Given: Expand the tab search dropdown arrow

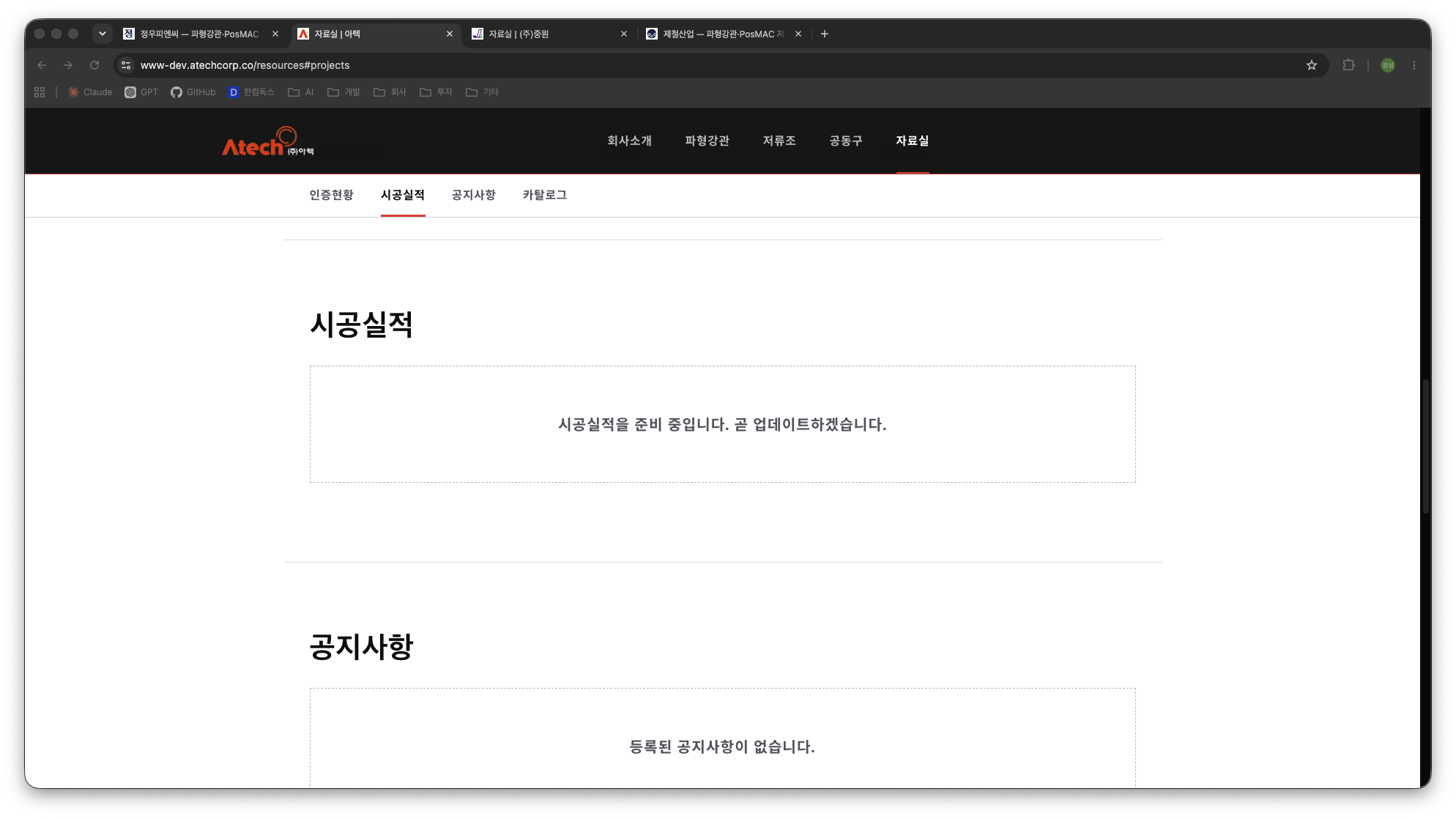Looking at the screenshot, I should pos(103,34).
